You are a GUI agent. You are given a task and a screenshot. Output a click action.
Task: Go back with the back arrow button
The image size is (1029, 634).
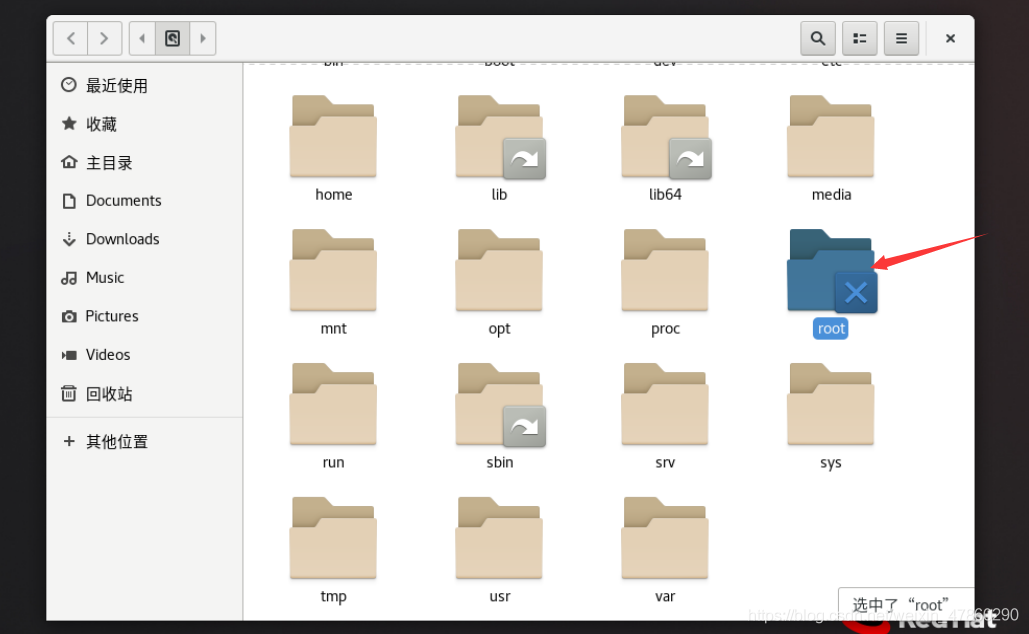pyautogui.click(x=71, y=39)
